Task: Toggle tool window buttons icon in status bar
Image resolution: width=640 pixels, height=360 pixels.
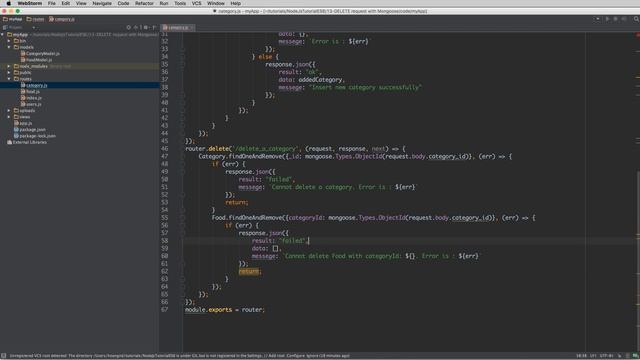Action: coord(4,356)
